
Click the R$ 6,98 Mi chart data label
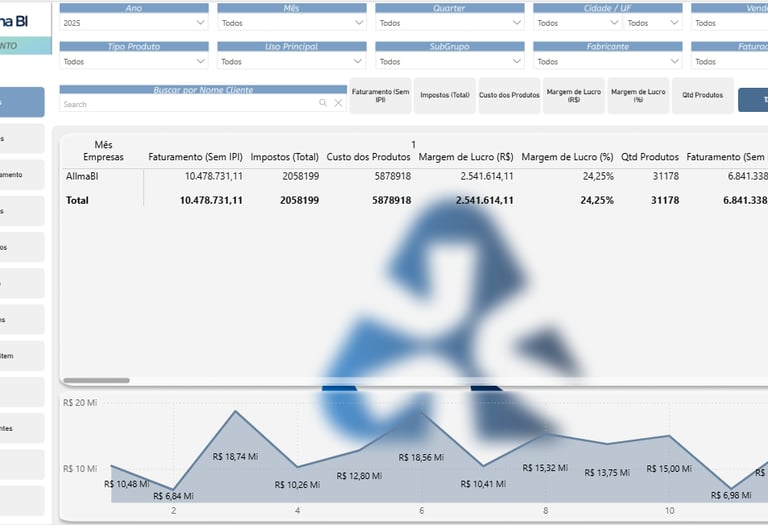[731, 495]
